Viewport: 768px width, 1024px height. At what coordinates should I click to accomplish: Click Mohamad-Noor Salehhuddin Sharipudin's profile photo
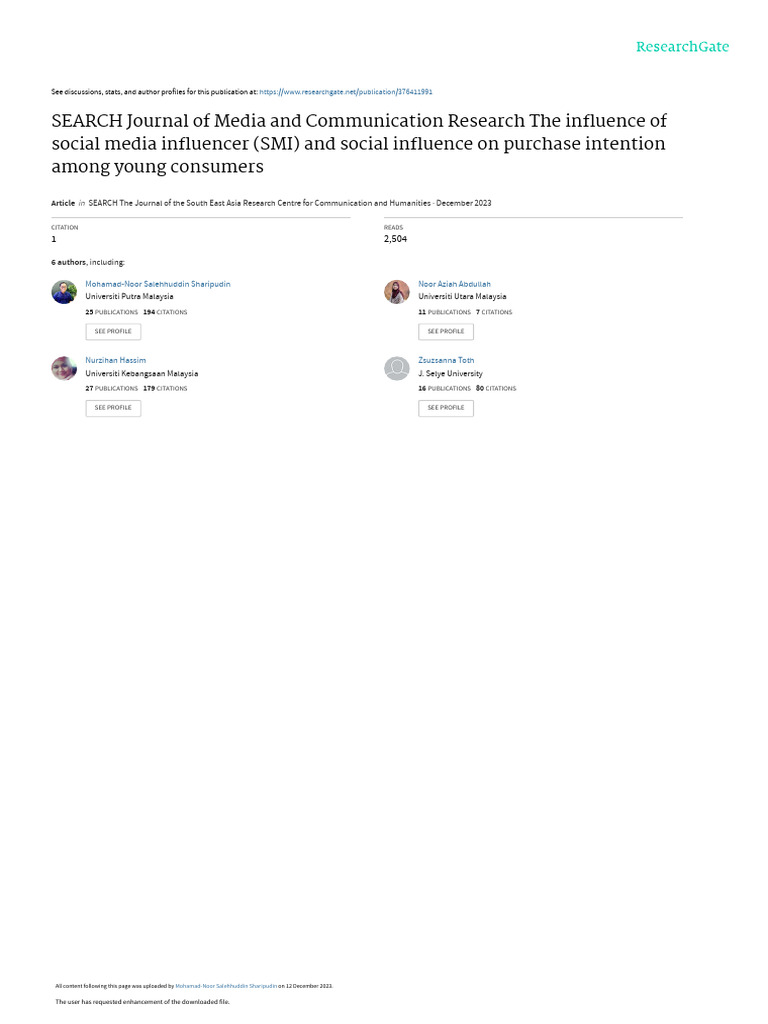(x=64, y=292)
